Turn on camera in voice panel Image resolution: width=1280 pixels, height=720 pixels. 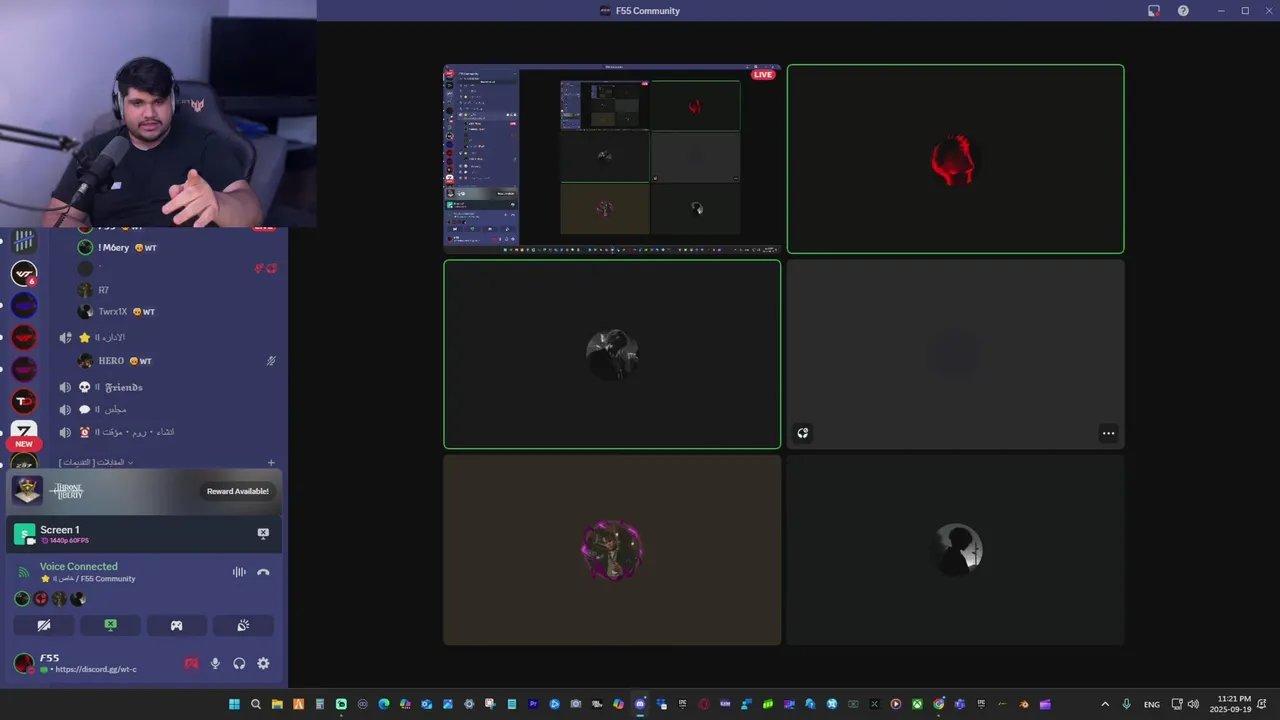pyautogui.click(x=44, y=625)
